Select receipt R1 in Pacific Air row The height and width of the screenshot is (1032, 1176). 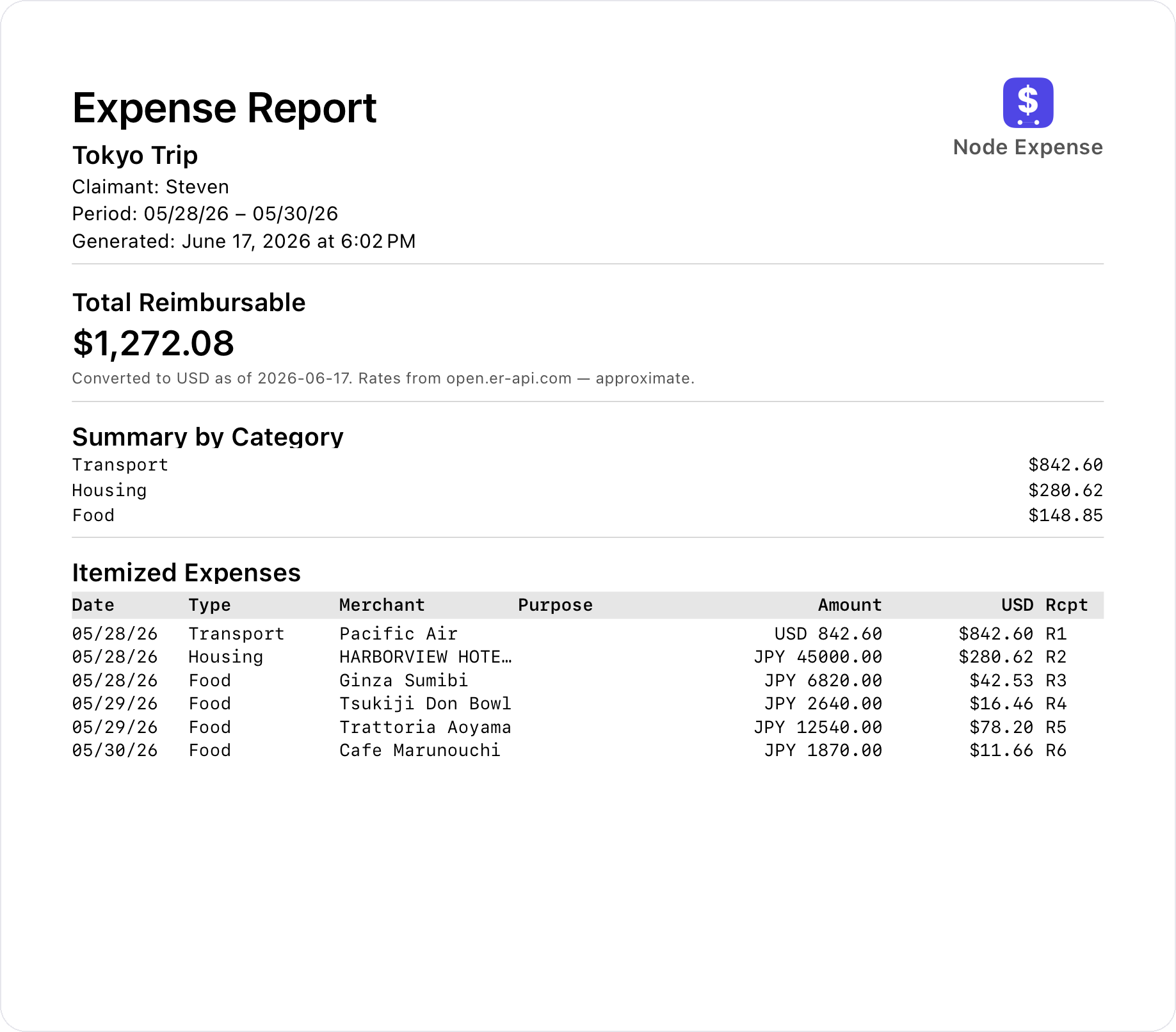1056,634
